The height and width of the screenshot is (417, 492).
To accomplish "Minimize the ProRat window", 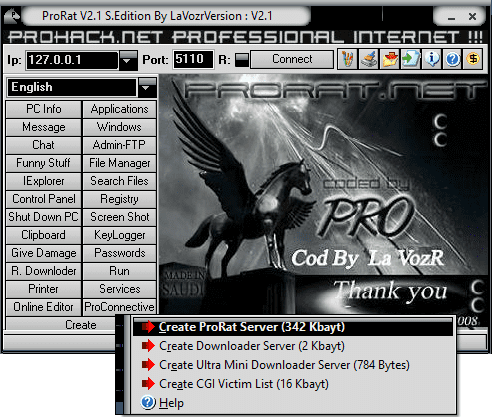I will click(451, 17).
